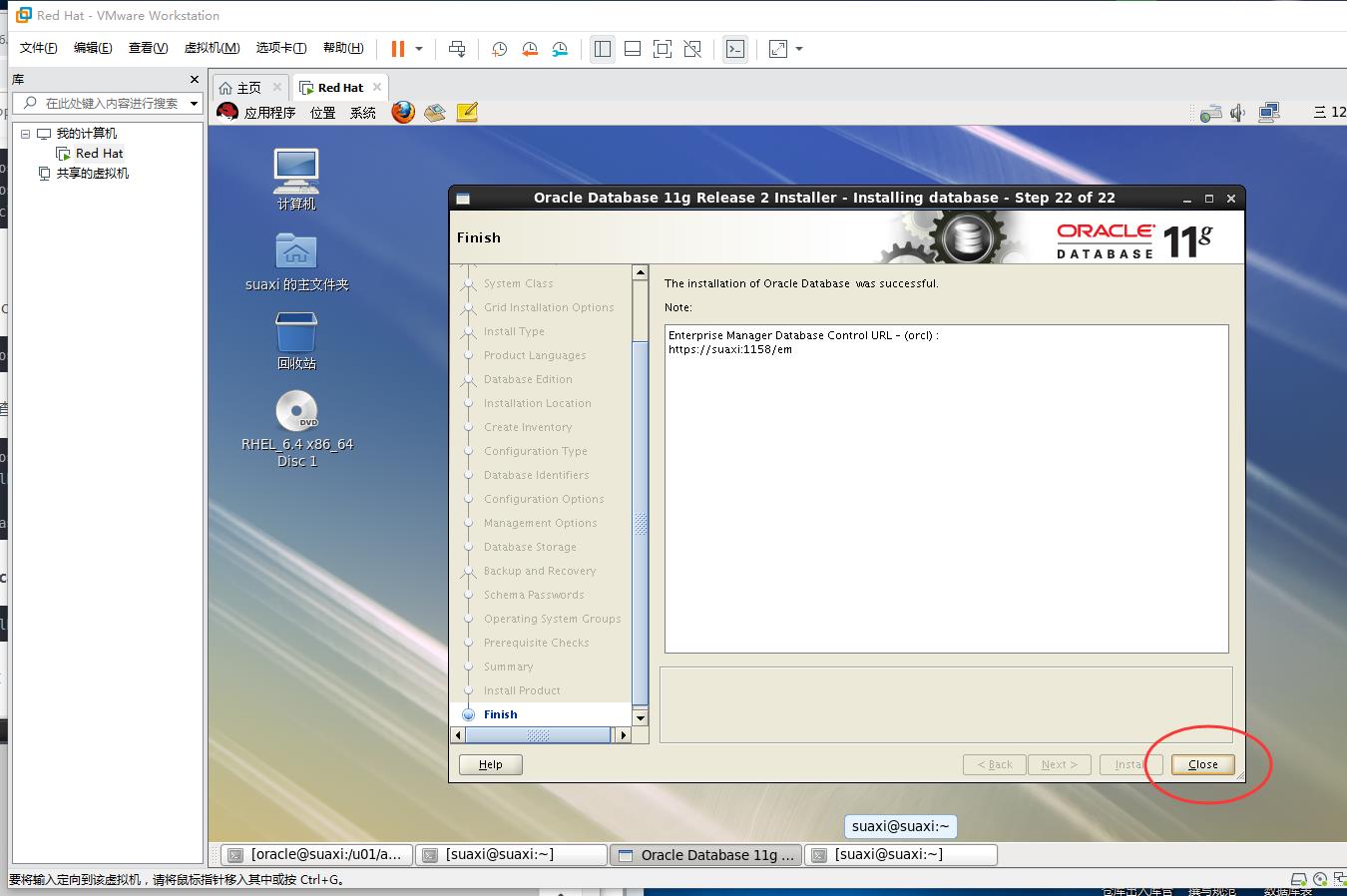1347x896 pixels.
Task: Click the volume speaker tray icon
Action: [x=1238, y=113]
